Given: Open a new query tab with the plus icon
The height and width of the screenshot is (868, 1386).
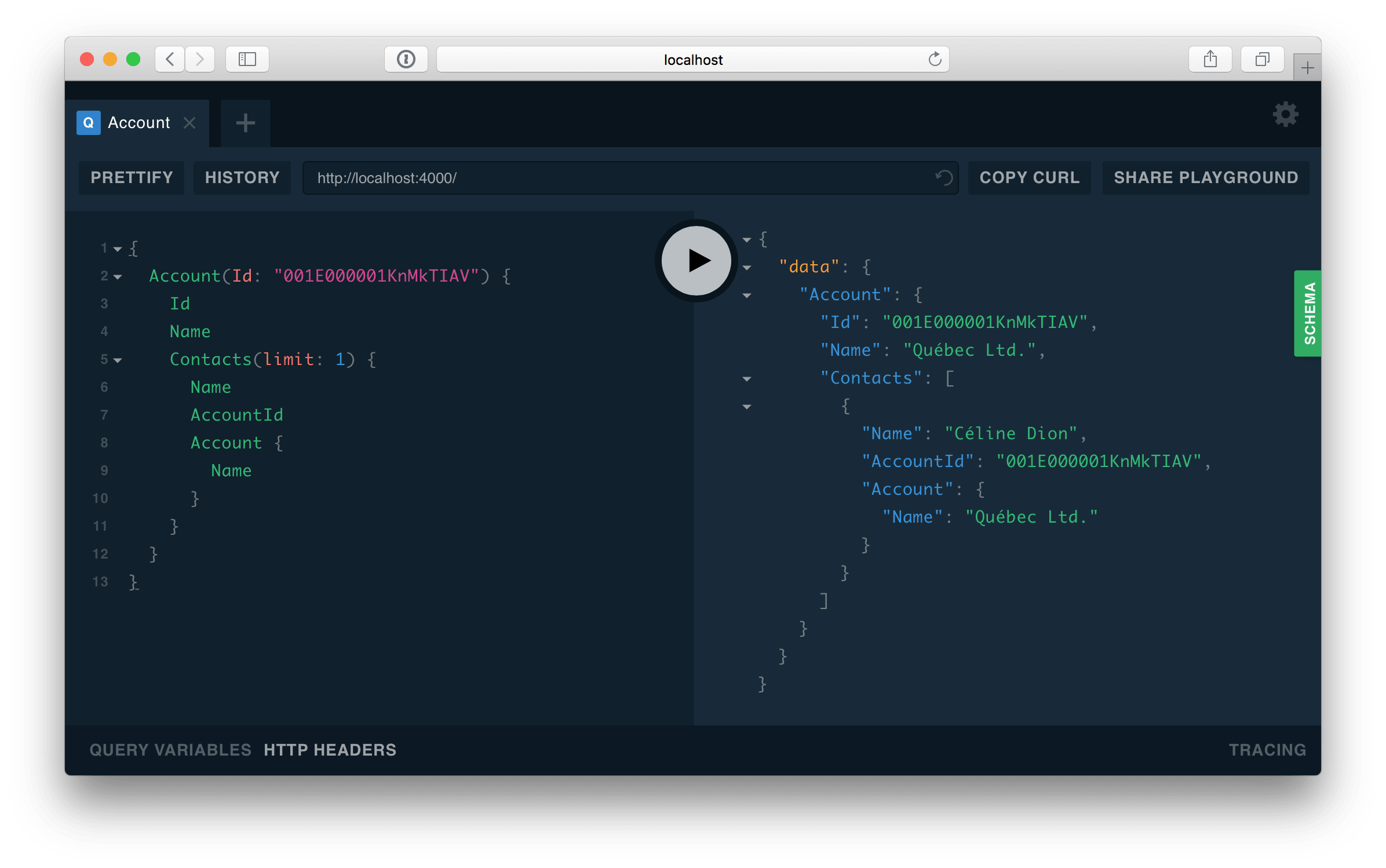Looking at the screenshot, I should coord(245,122).
